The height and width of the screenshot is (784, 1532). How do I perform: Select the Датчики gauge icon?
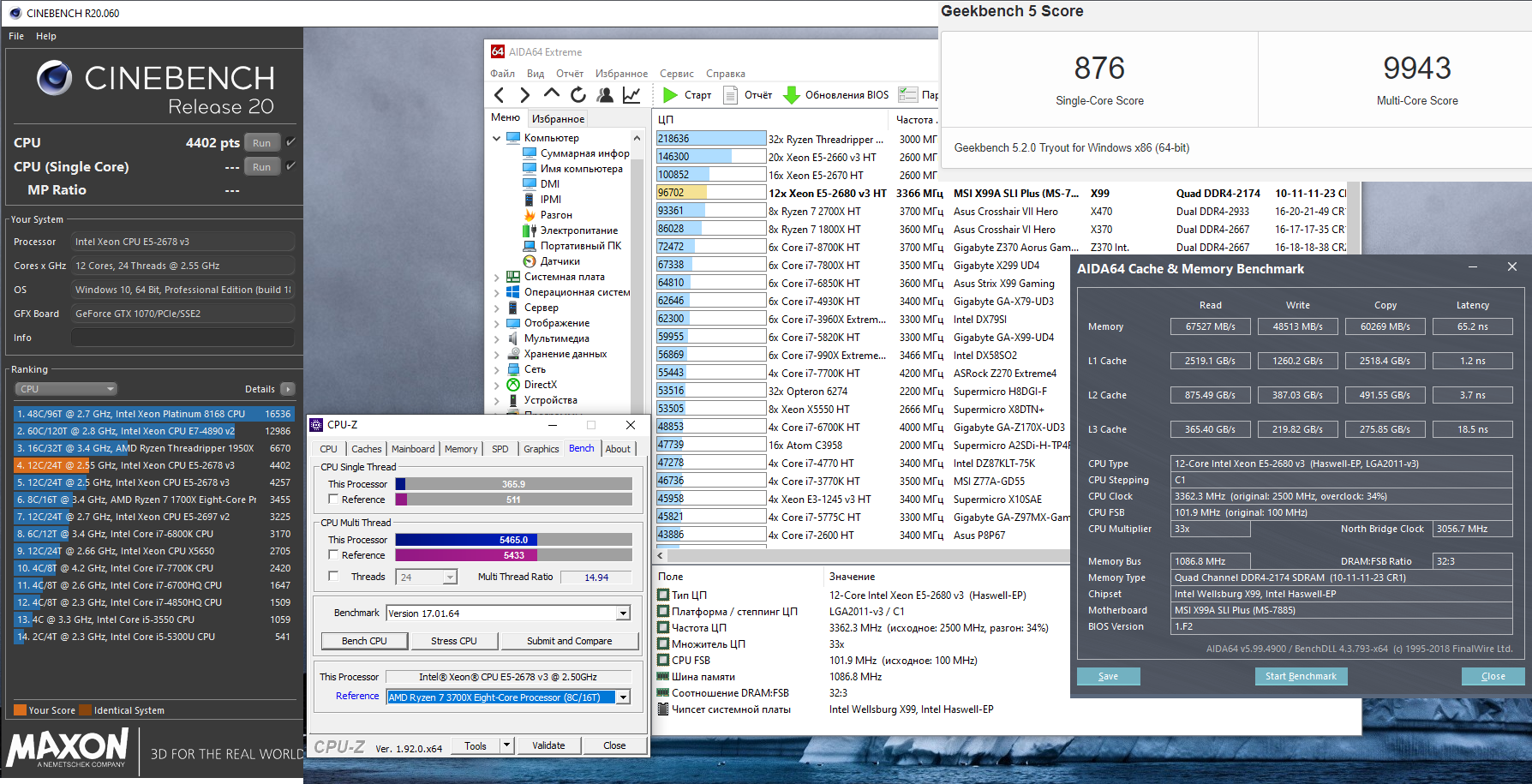(530, 261)
